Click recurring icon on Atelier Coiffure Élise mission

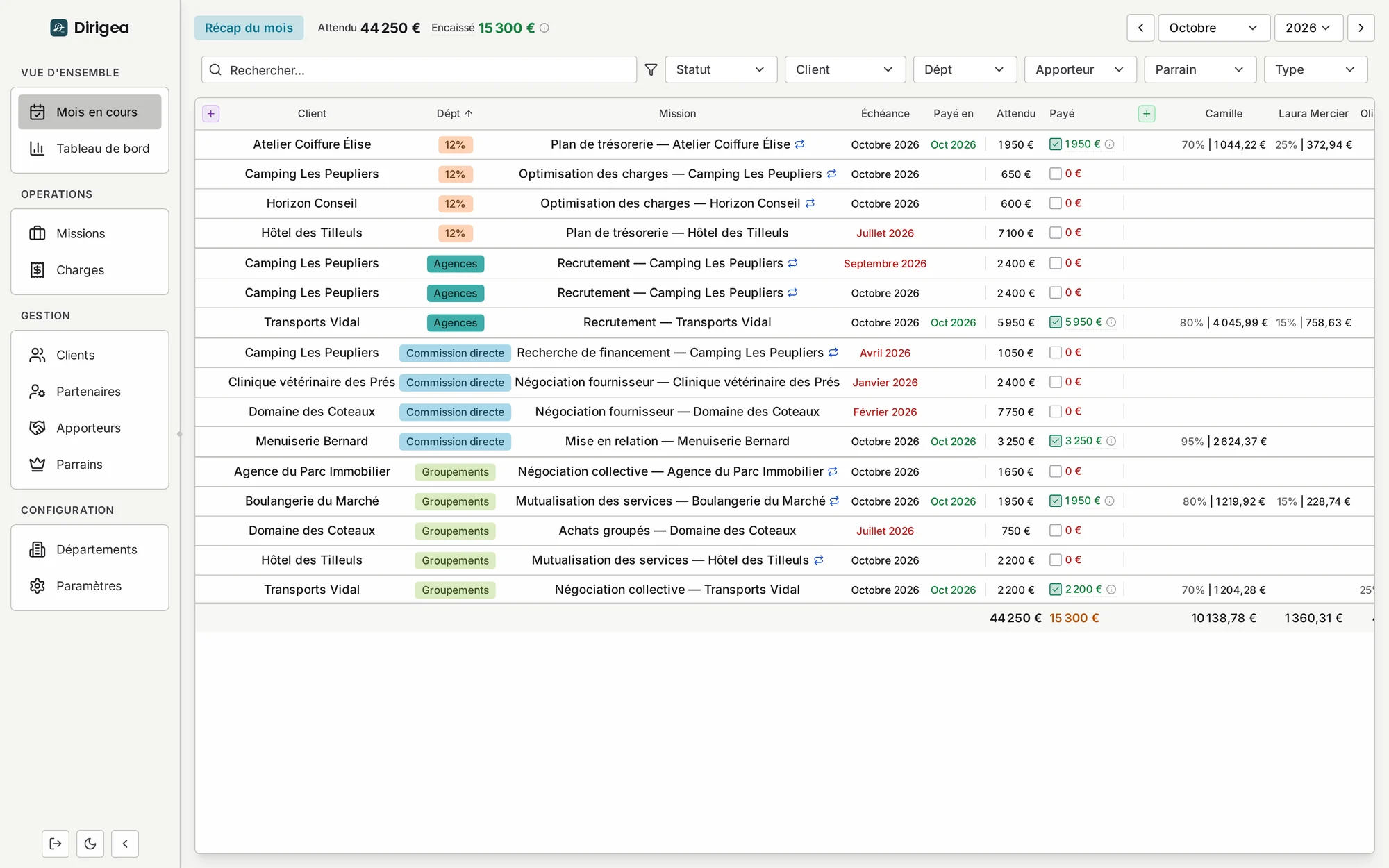click(x=799, y=144)
